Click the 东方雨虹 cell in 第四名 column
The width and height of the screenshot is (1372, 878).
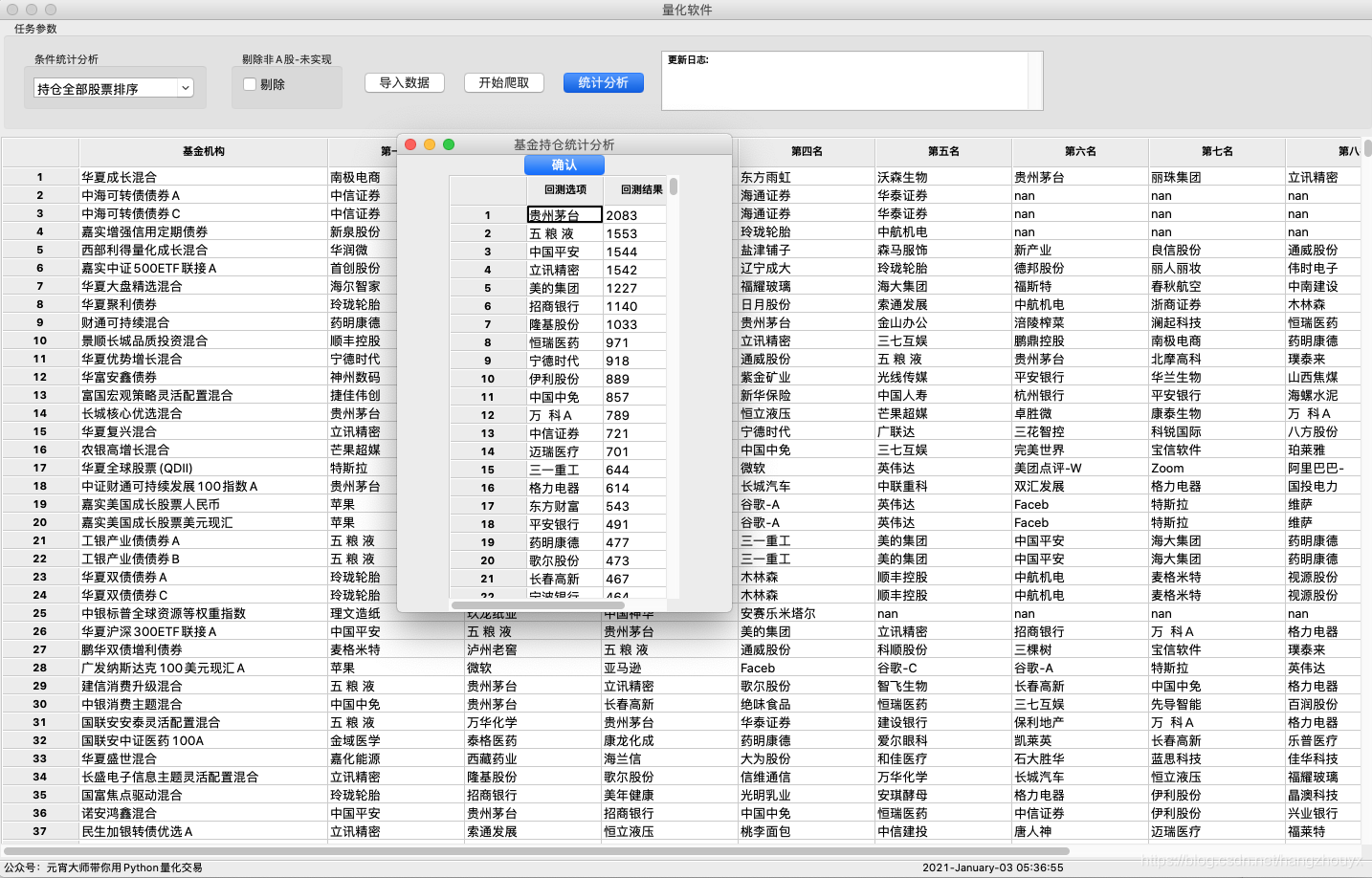coord(807,177)
